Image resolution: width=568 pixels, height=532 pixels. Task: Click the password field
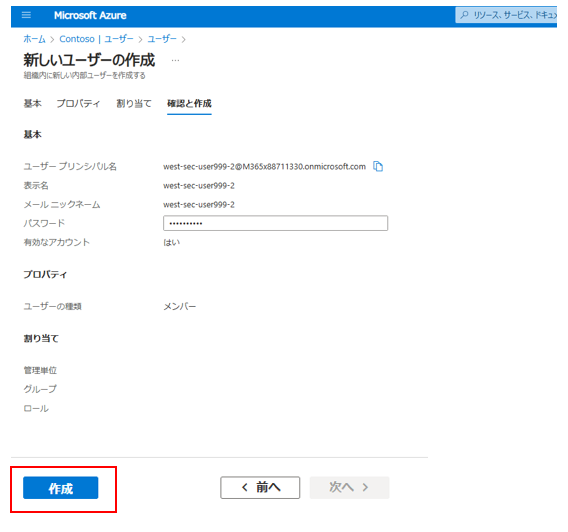[x=275, y=223]
